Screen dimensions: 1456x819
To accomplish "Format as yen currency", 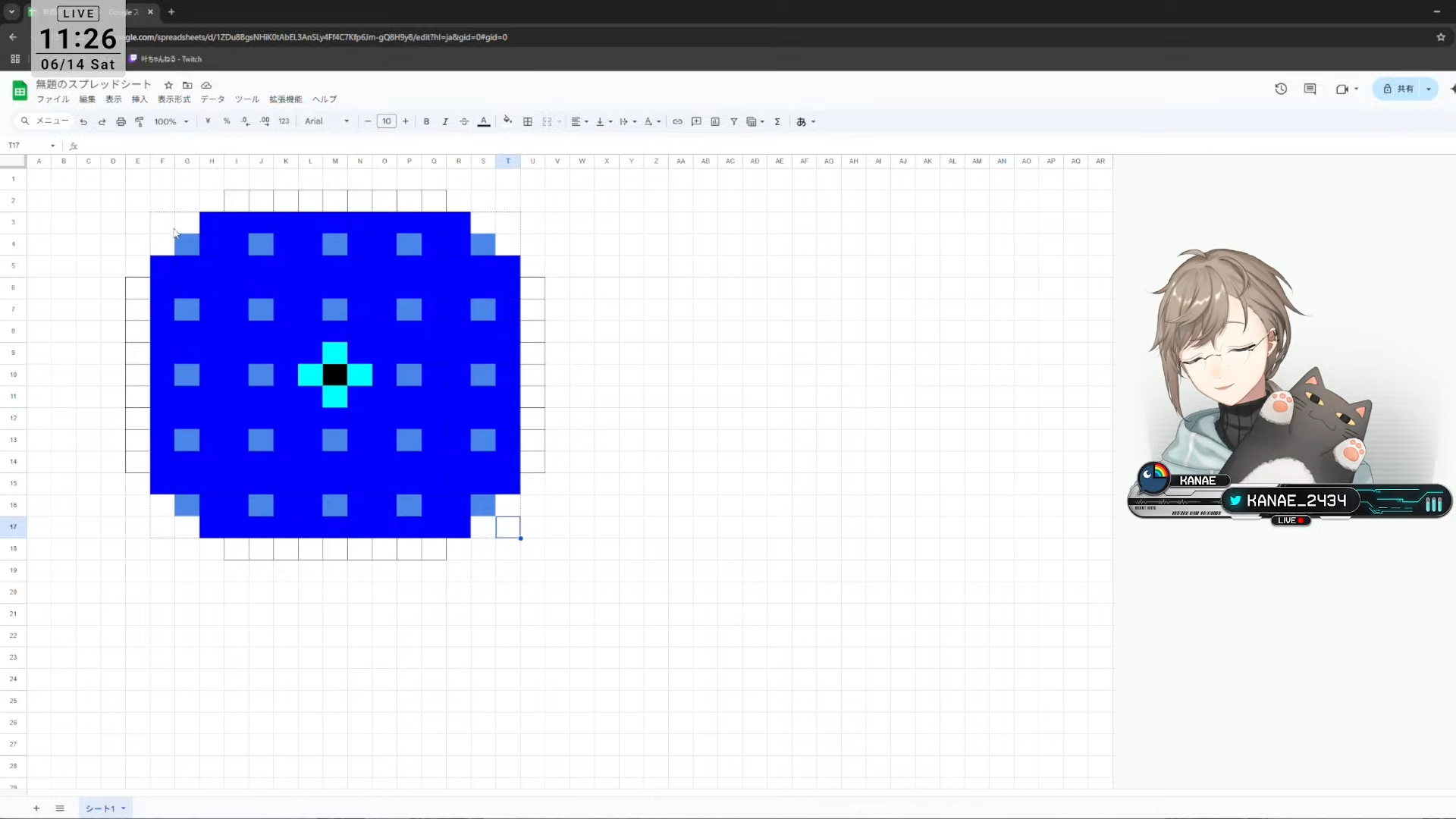I will point(208,121).
